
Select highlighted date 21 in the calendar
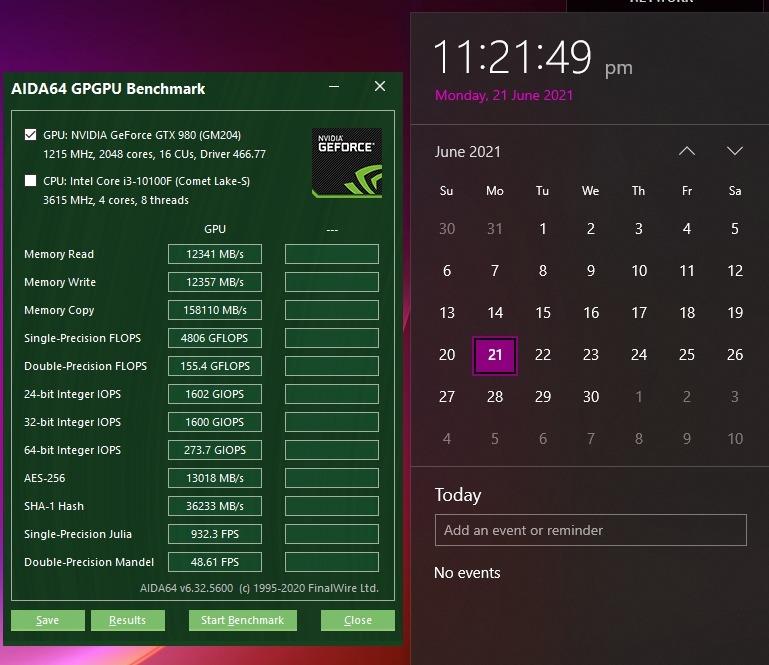click(495, 355)
